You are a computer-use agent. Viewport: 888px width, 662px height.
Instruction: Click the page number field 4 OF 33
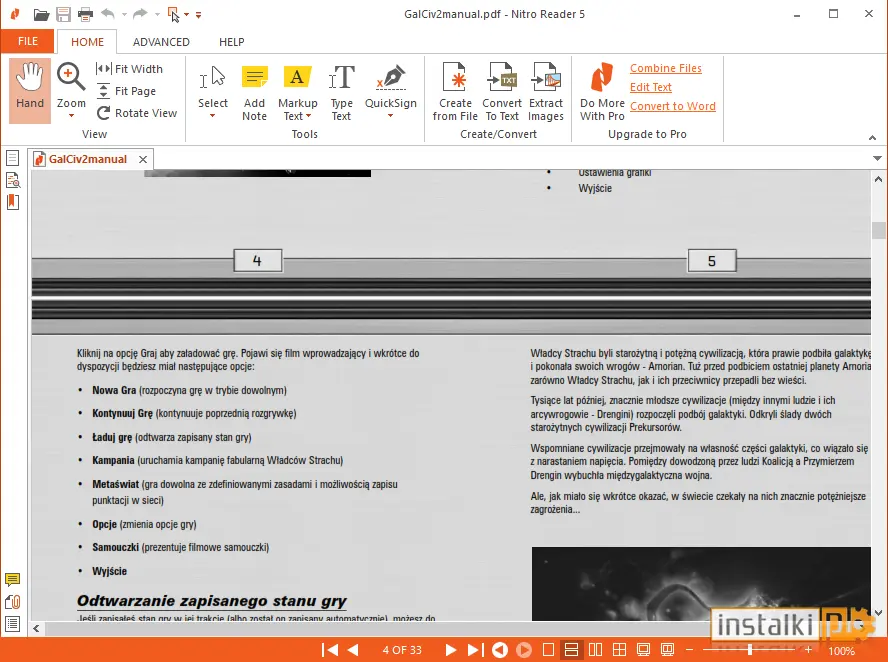[402, 650]
